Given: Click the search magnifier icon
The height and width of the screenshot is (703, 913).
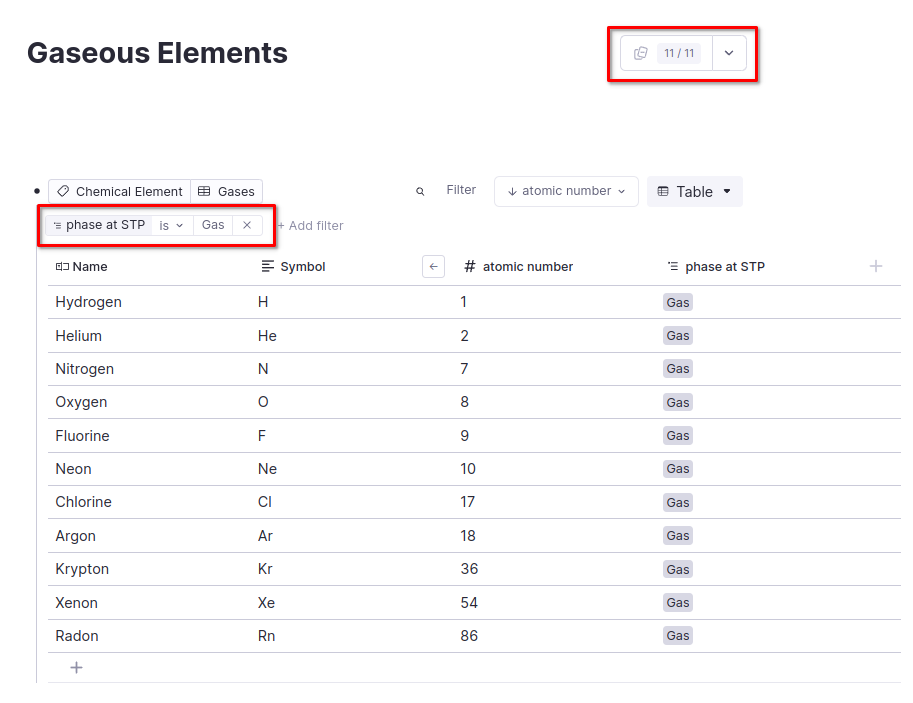Looking at the screenshot, I should pyautogui.click(x=420, y=191).
